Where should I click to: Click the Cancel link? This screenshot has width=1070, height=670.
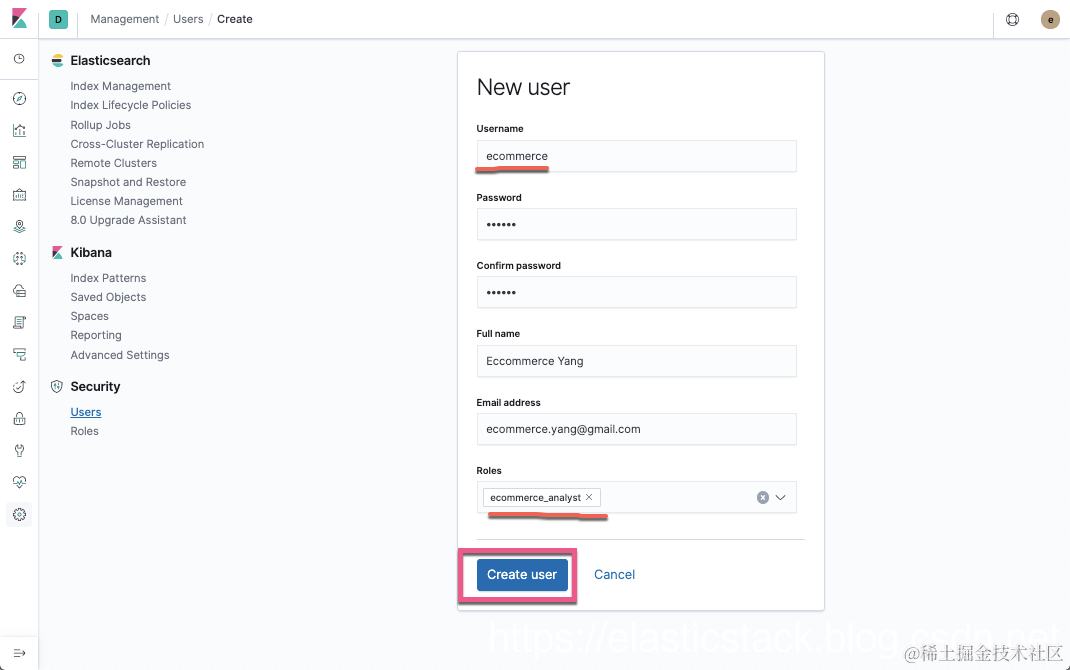(614, 574)
